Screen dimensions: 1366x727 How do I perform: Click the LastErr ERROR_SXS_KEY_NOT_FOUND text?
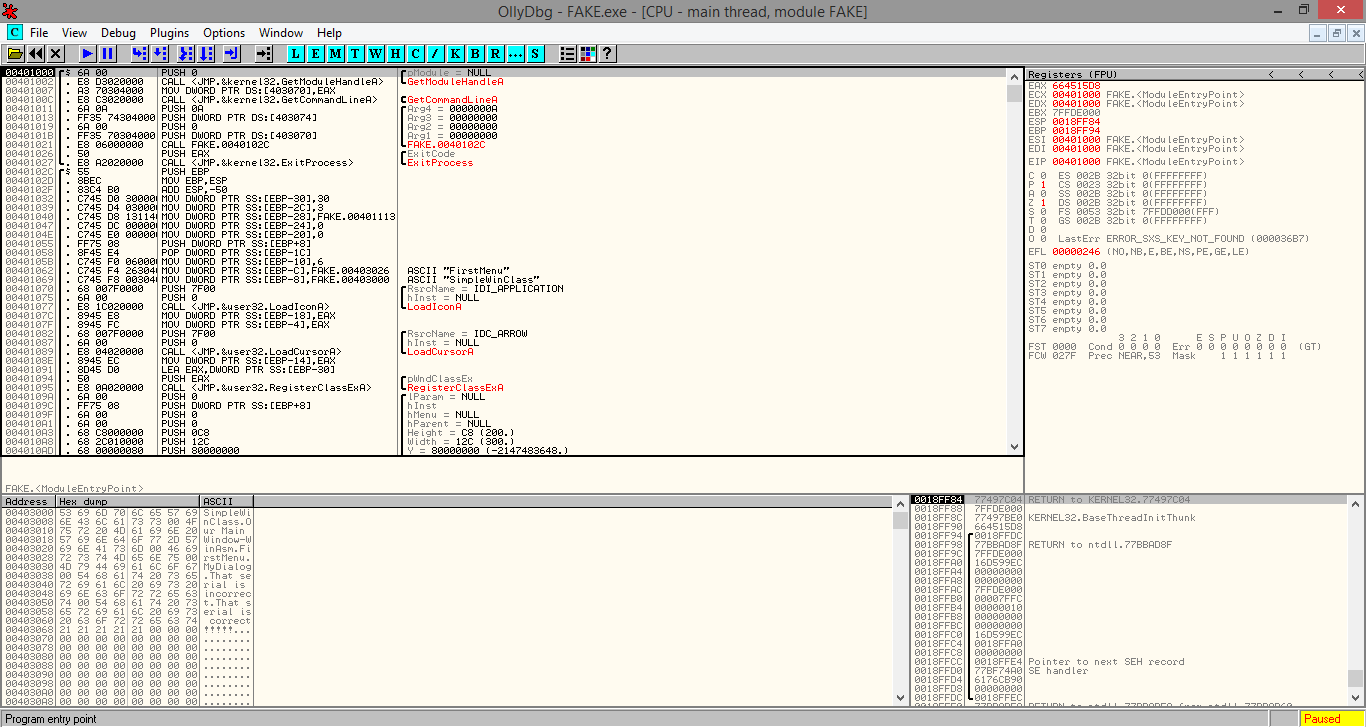pos(1184,239)
